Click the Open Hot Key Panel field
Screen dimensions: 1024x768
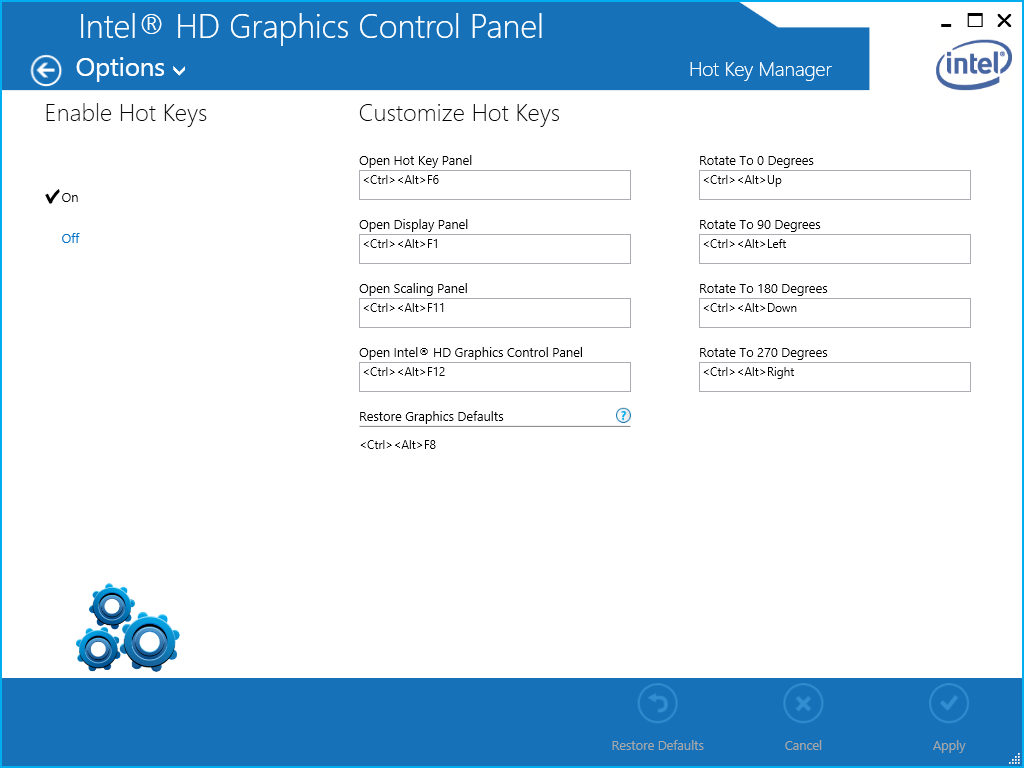coord(494,185)
